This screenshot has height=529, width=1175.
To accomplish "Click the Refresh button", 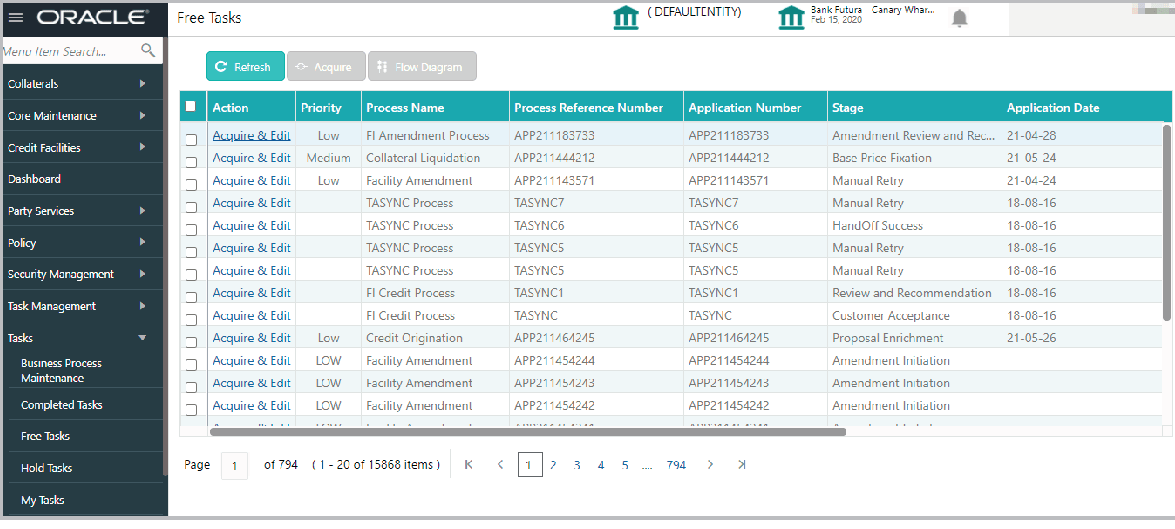I will coord(245,66).
